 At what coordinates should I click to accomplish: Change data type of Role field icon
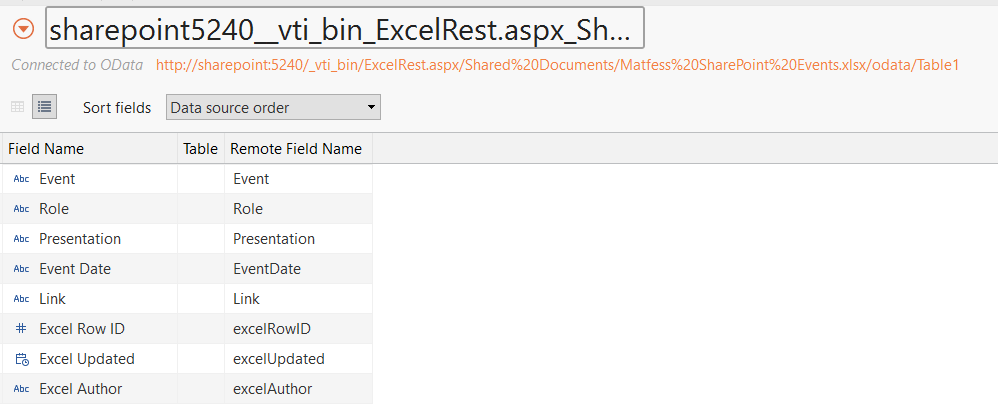22,209
